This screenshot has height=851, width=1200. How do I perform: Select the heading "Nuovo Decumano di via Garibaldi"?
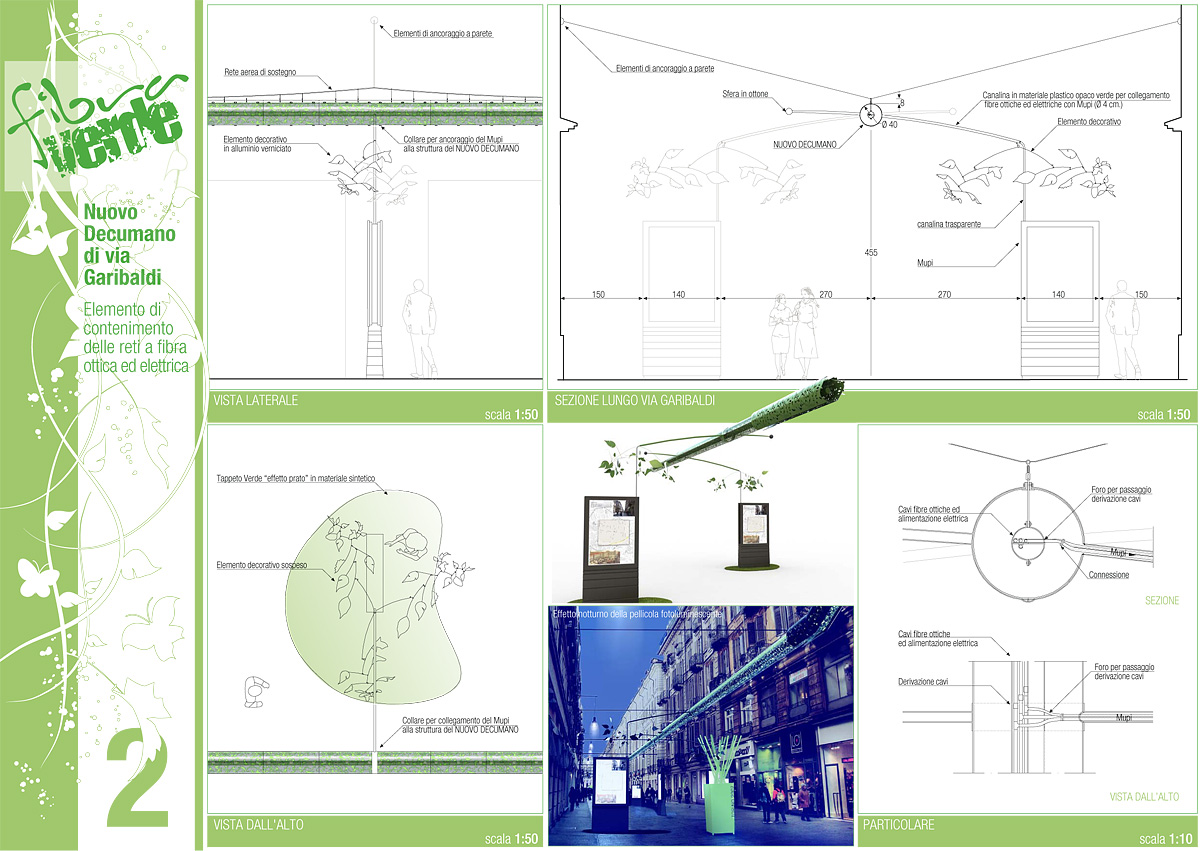[x=128, y=244]
